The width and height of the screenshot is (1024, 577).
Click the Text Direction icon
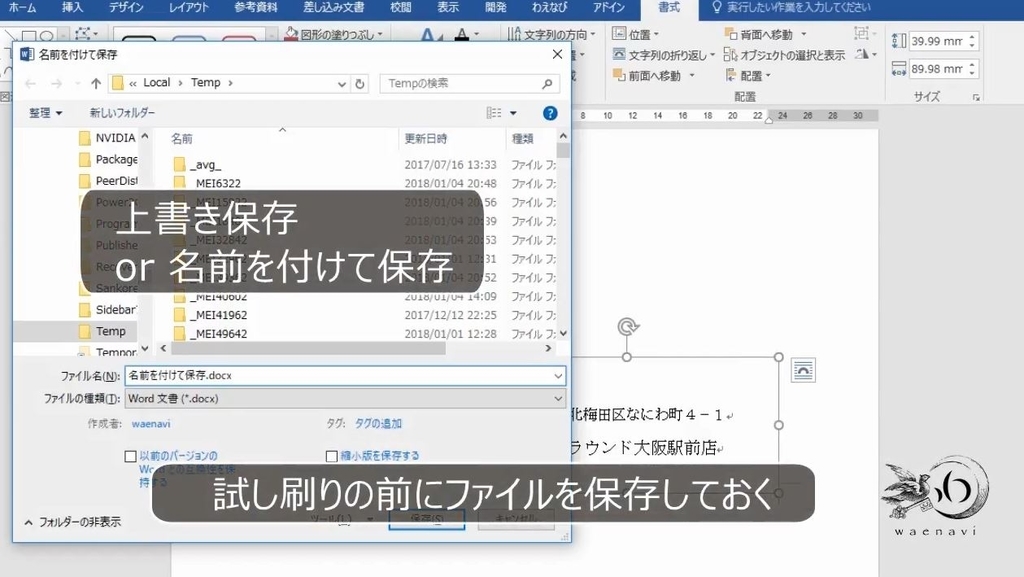point(515,33)
